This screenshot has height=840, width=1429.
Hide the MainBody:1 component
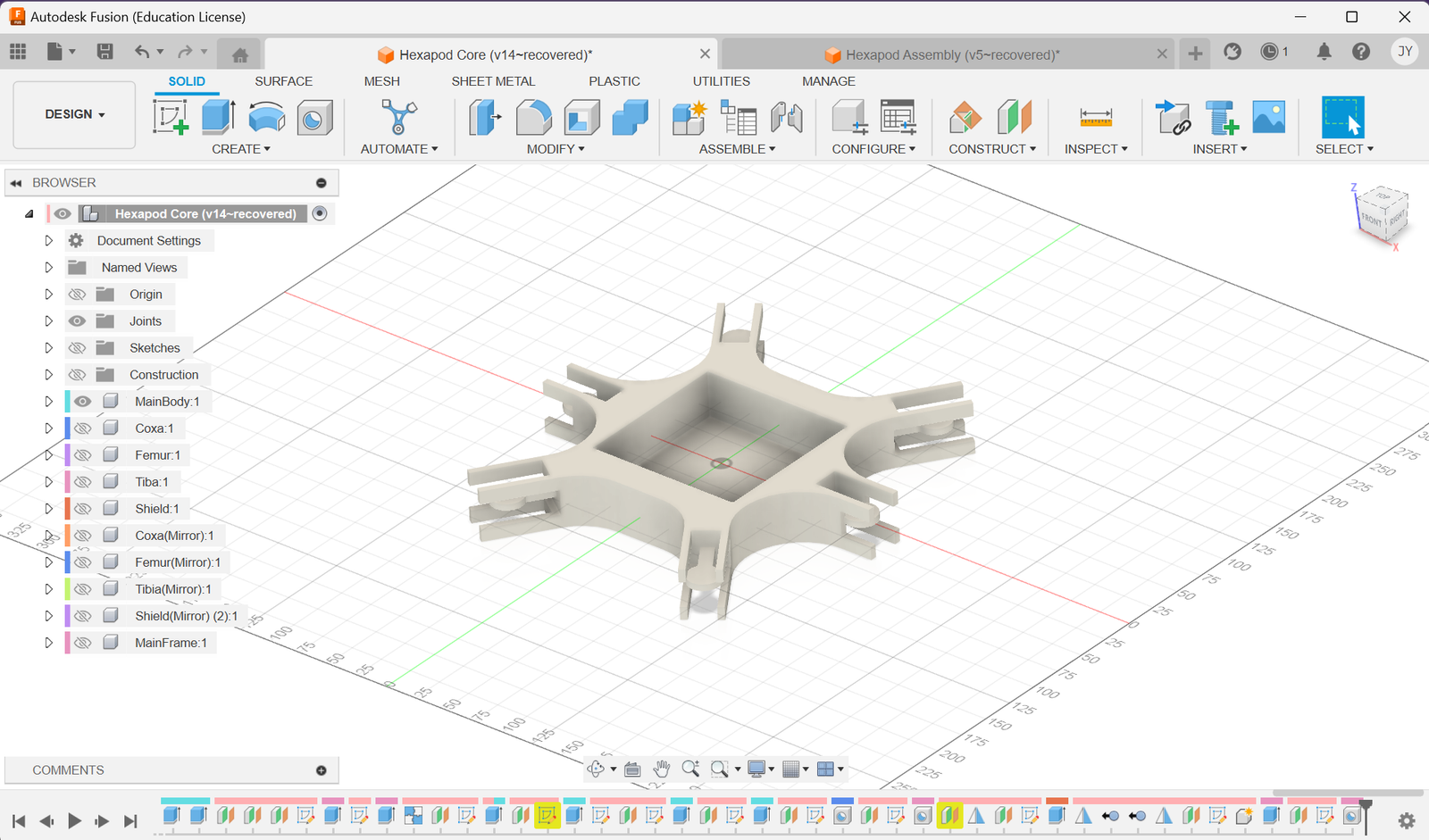[x=81, y=401]
